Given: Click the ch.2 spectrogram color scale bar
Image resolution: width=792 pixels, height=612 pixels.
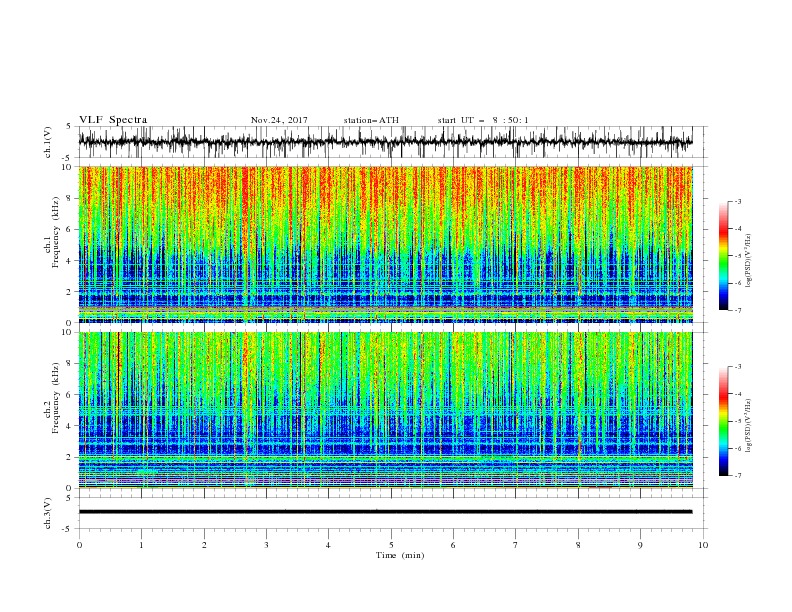Looking at the screenshot, I should coord(723,421).
